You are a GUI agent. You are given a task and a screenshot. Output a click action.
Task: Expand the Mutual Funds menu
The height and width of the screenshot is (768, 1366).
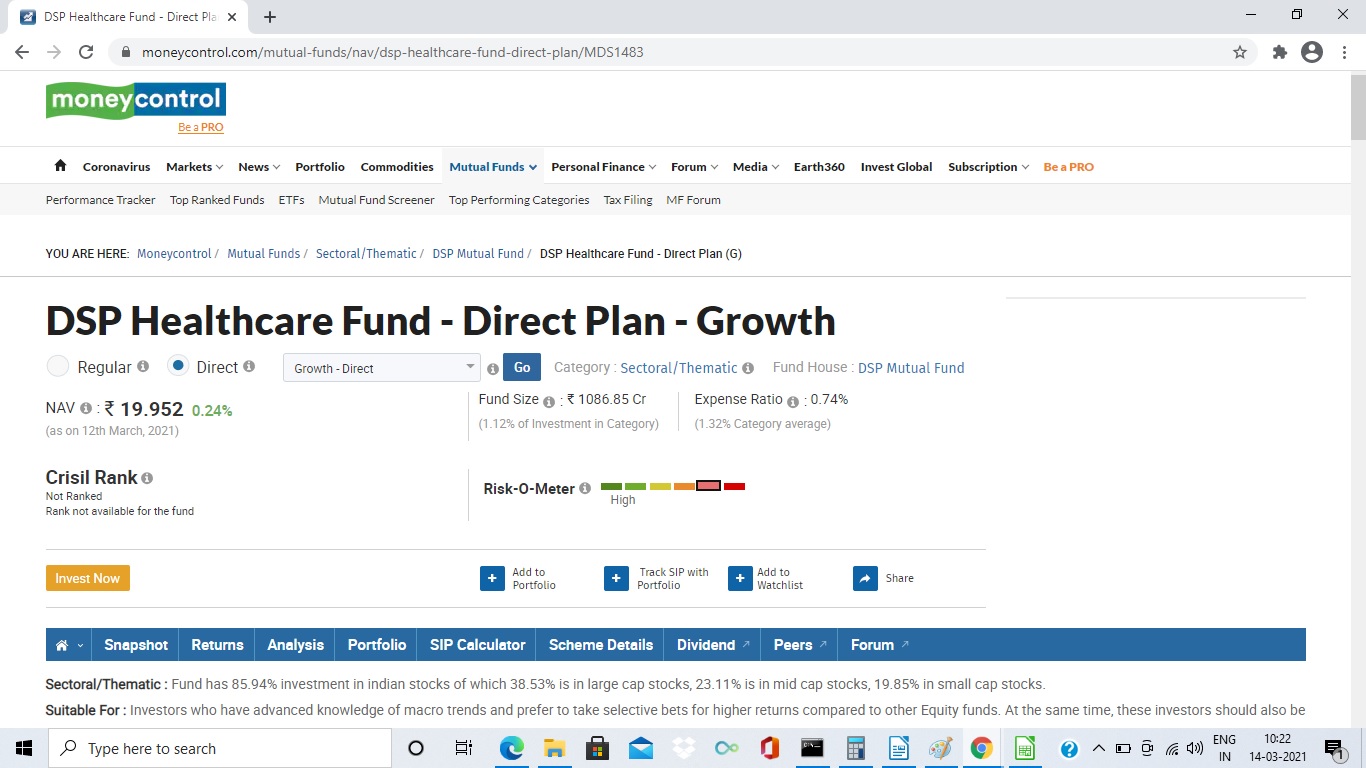pyautogui.click(x=493, y=167)
